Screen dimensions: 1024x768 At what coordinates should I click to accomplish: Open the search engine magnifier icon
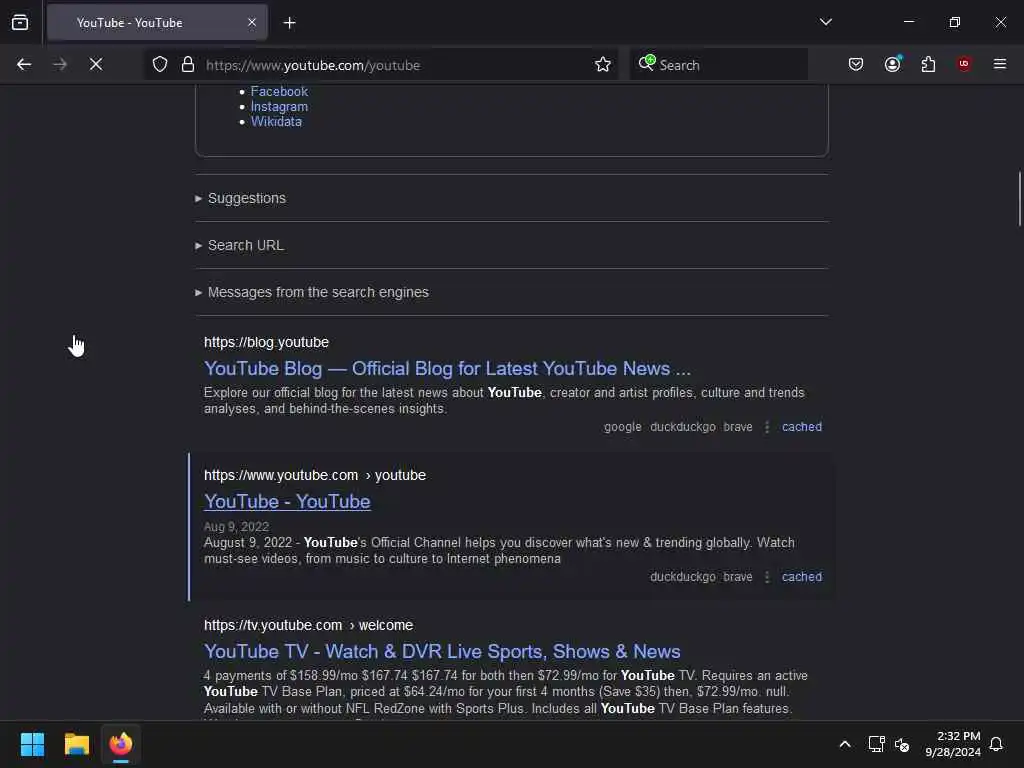(647, 63)
